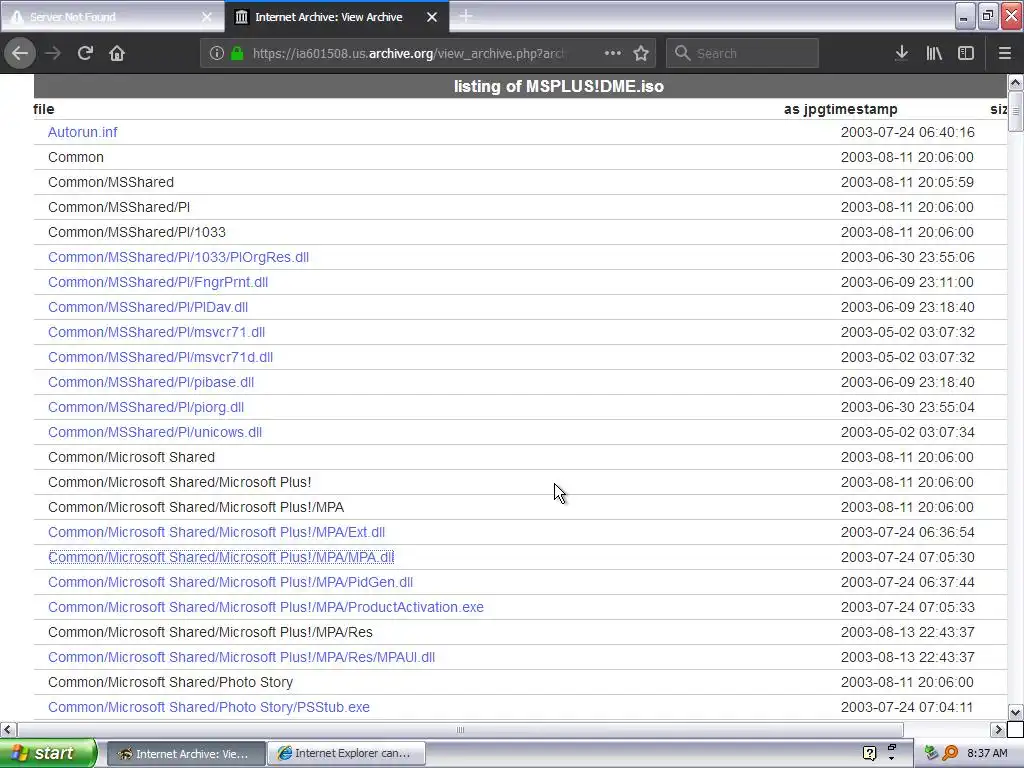Open Internet Archive taskbar window button

click(x=185, y=754)
